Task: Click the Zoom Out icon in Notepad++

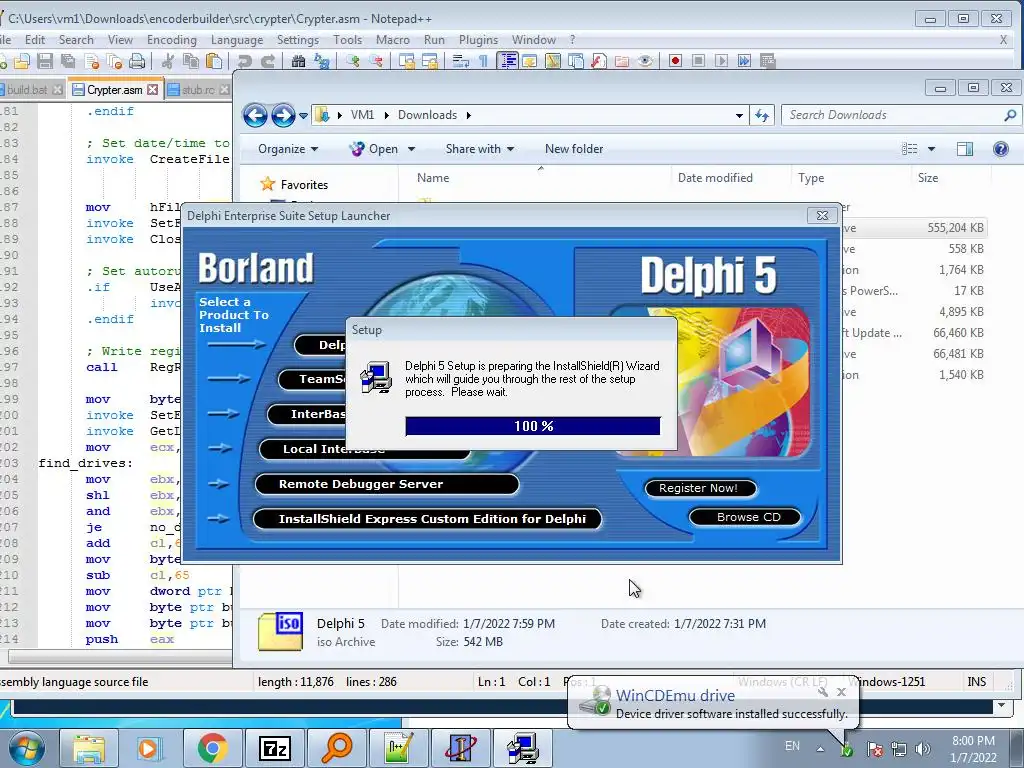Action: click(x=376, y=61)
